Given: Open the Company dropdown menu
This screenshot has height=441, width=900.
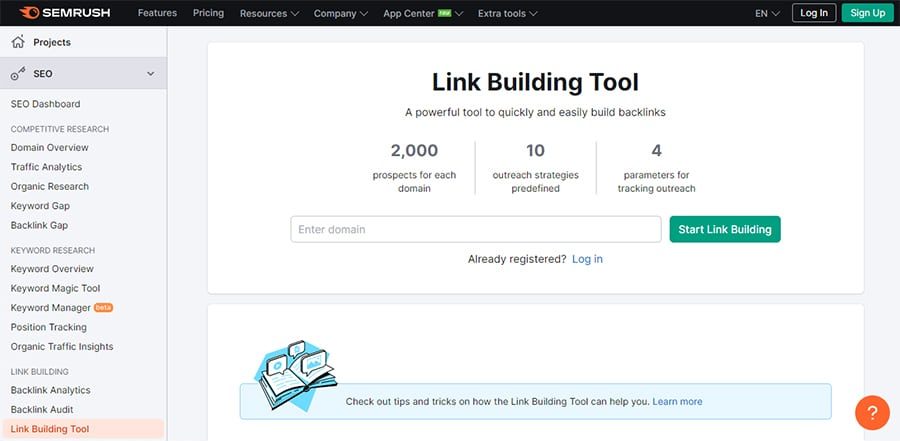Looking at the screenshot, I should pos(341,13).
